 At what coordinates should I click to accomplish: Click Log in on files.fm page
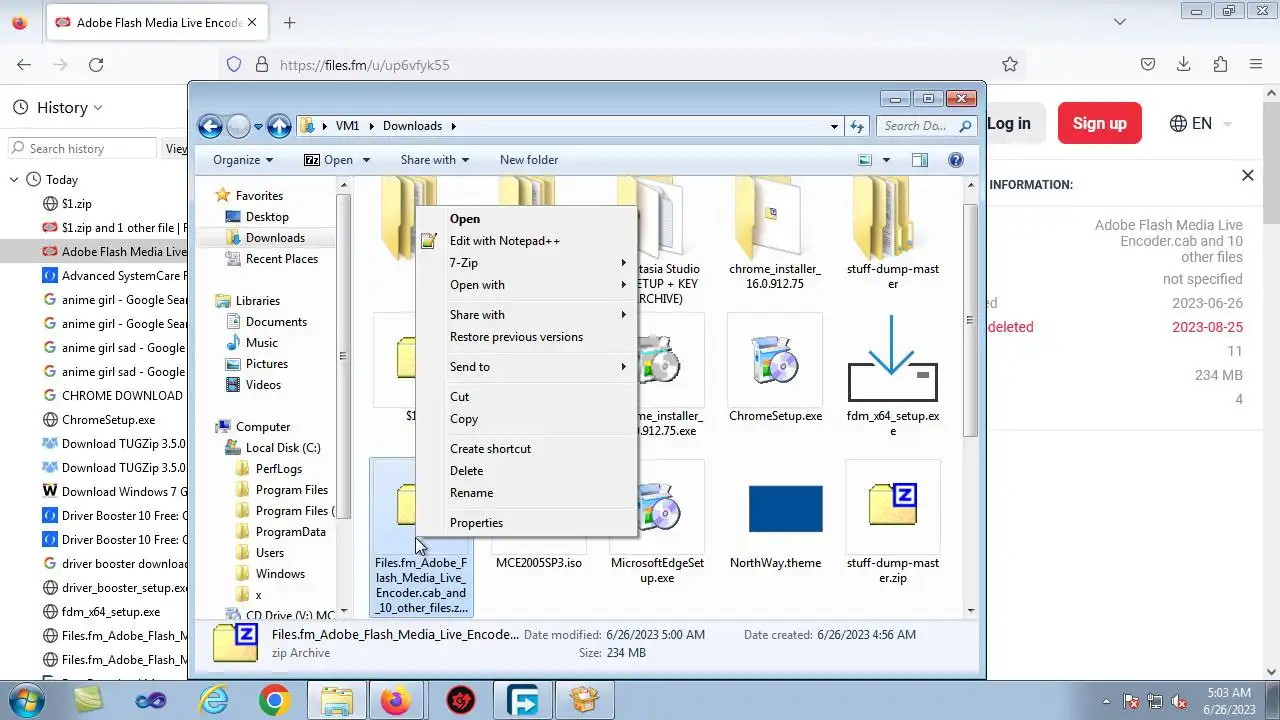[x=1008, y=124]
